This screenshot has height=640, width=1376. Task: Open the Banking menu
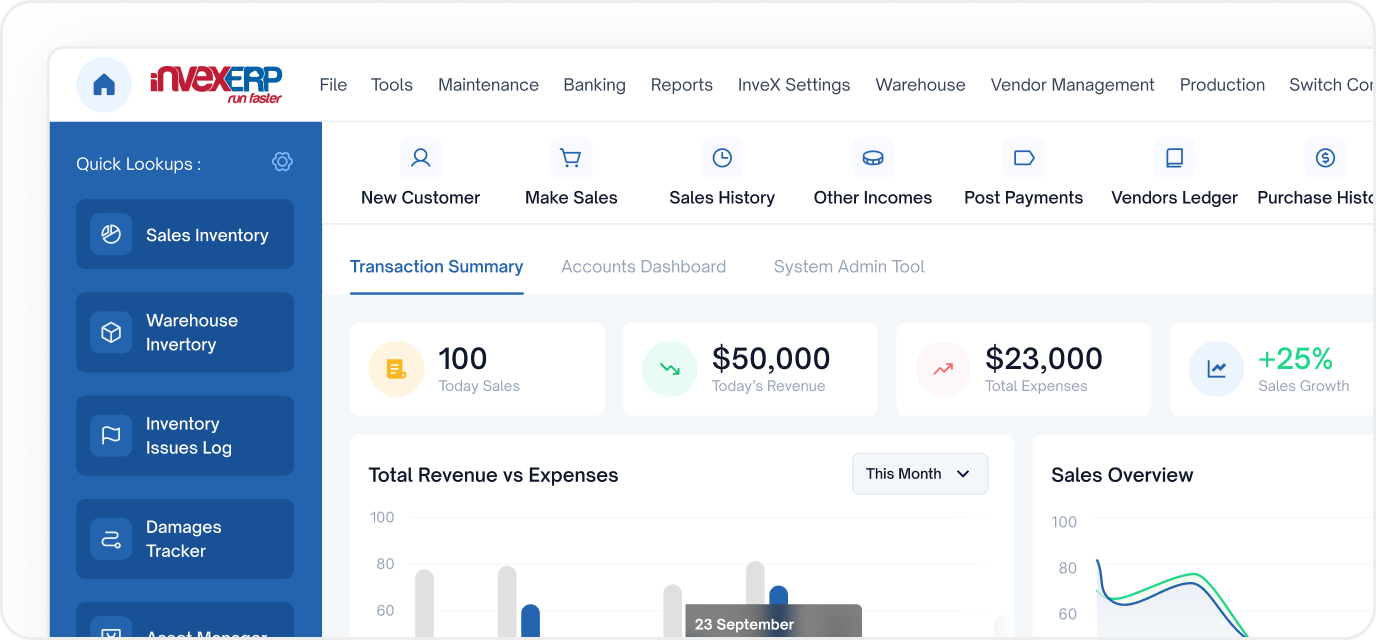click(594, 85)
